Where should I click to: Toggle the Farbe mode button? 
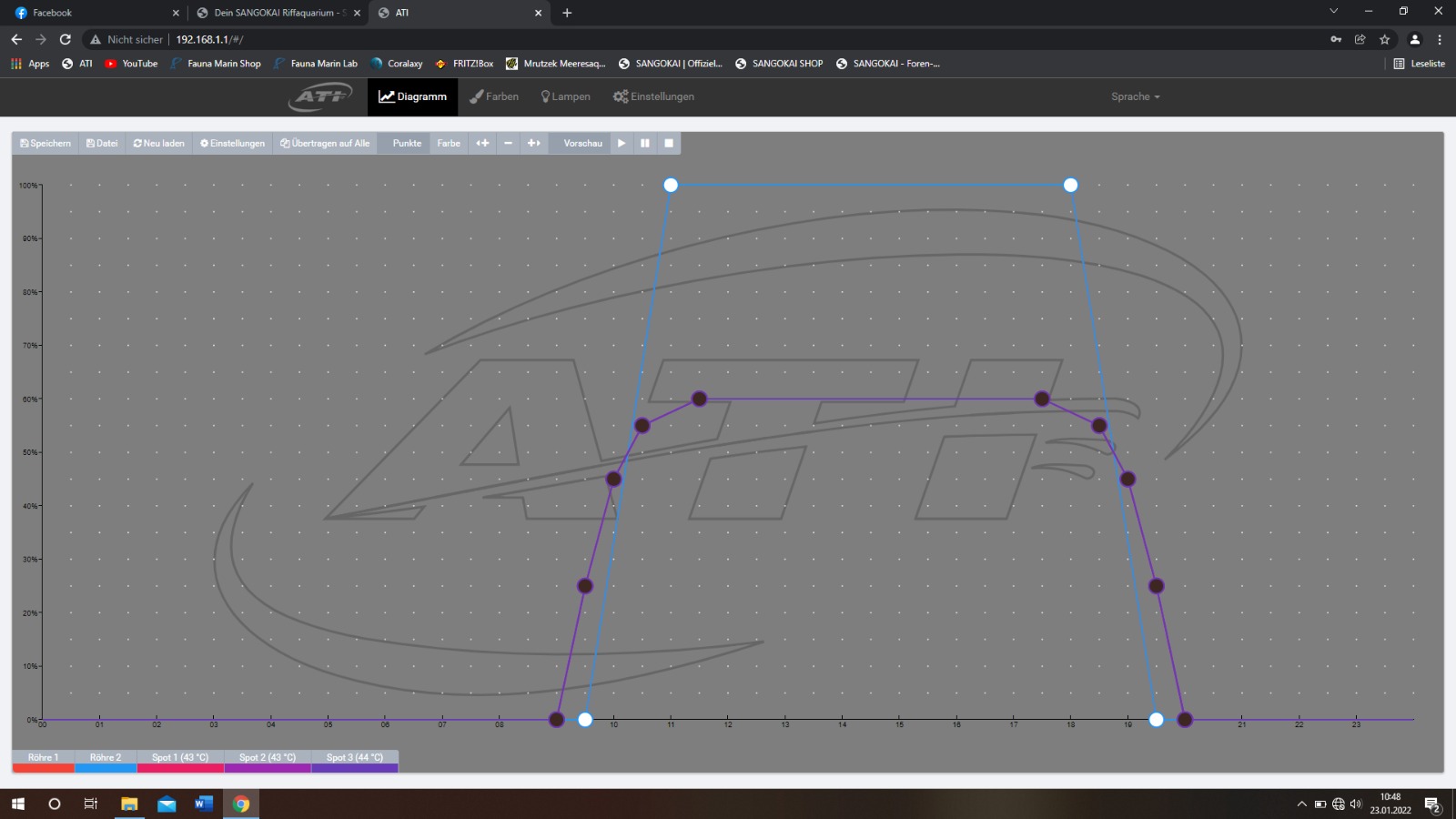[449, 143]
